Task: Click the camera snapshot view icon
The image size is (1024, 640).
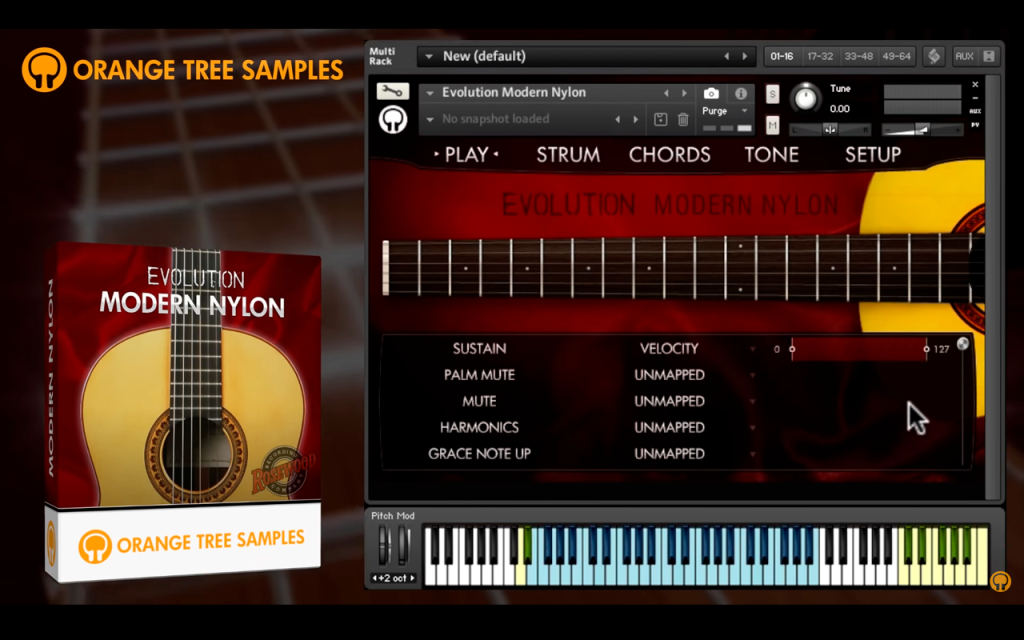Action: click(x=711, y=93)
